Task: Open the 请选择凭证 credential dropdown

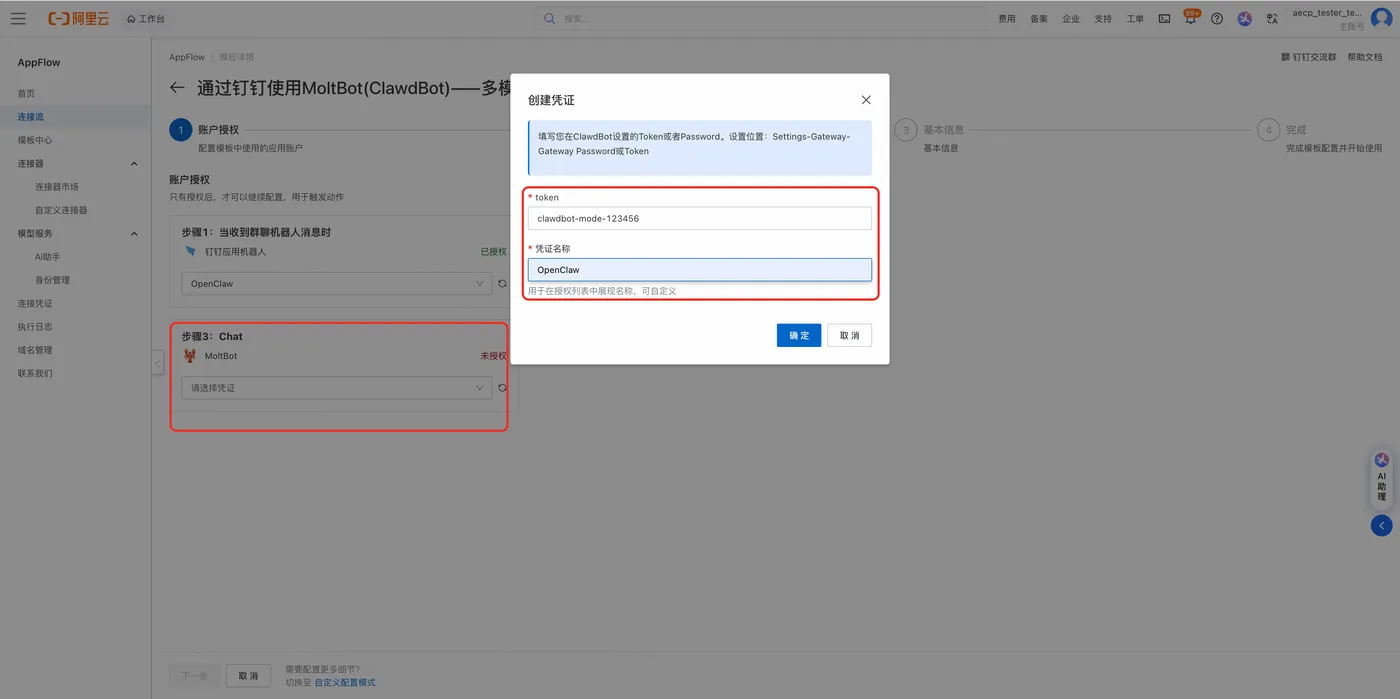Action: tap(336, 388)
